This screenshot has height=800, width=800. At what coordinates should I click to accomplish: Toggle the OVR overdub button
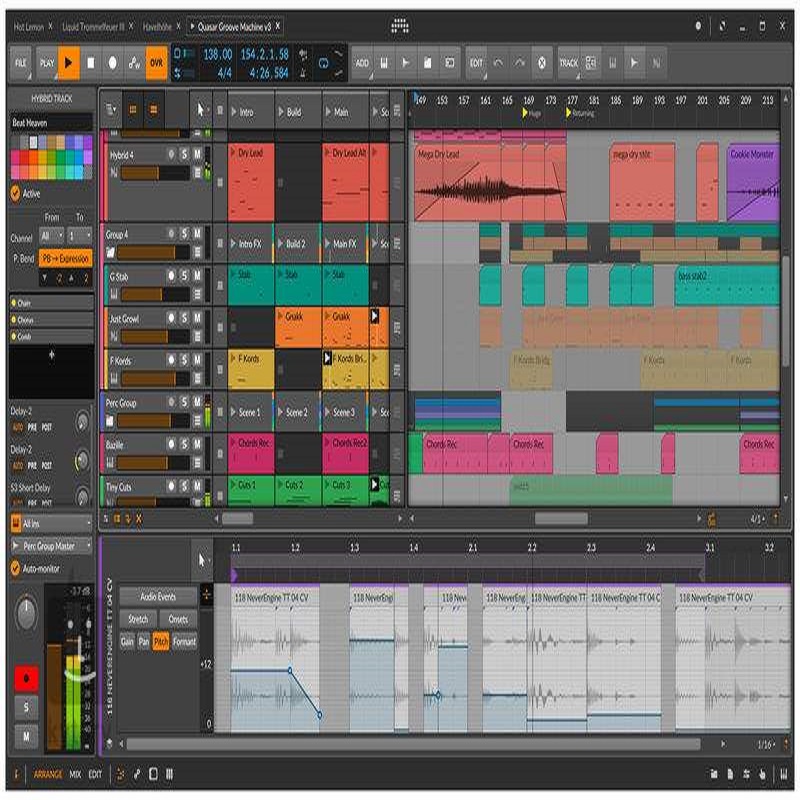point(156,62)
